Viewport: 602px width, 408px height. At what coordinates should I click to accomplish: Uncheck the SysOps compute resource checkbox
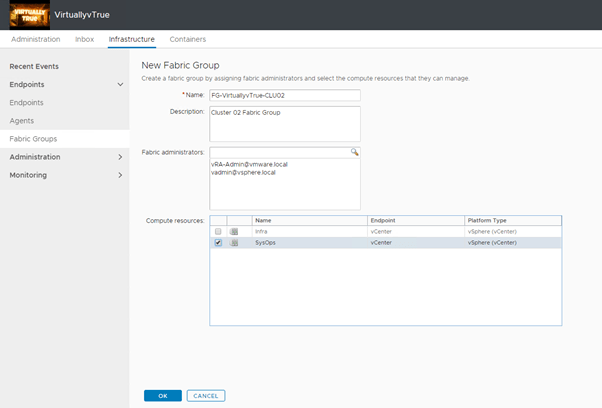click(218, 242)
